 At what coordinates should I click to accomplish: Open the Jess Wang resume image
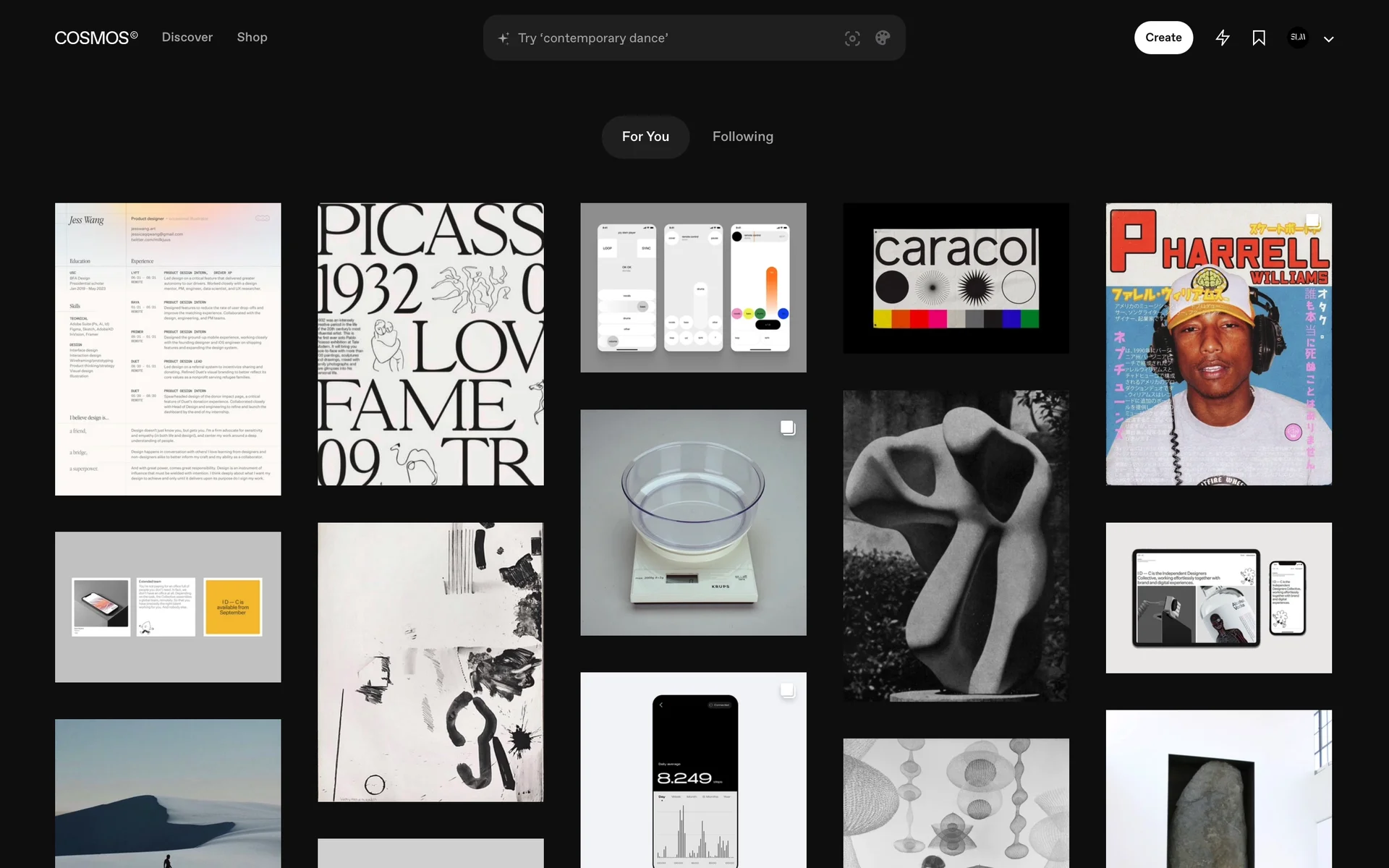click(168, 349)
